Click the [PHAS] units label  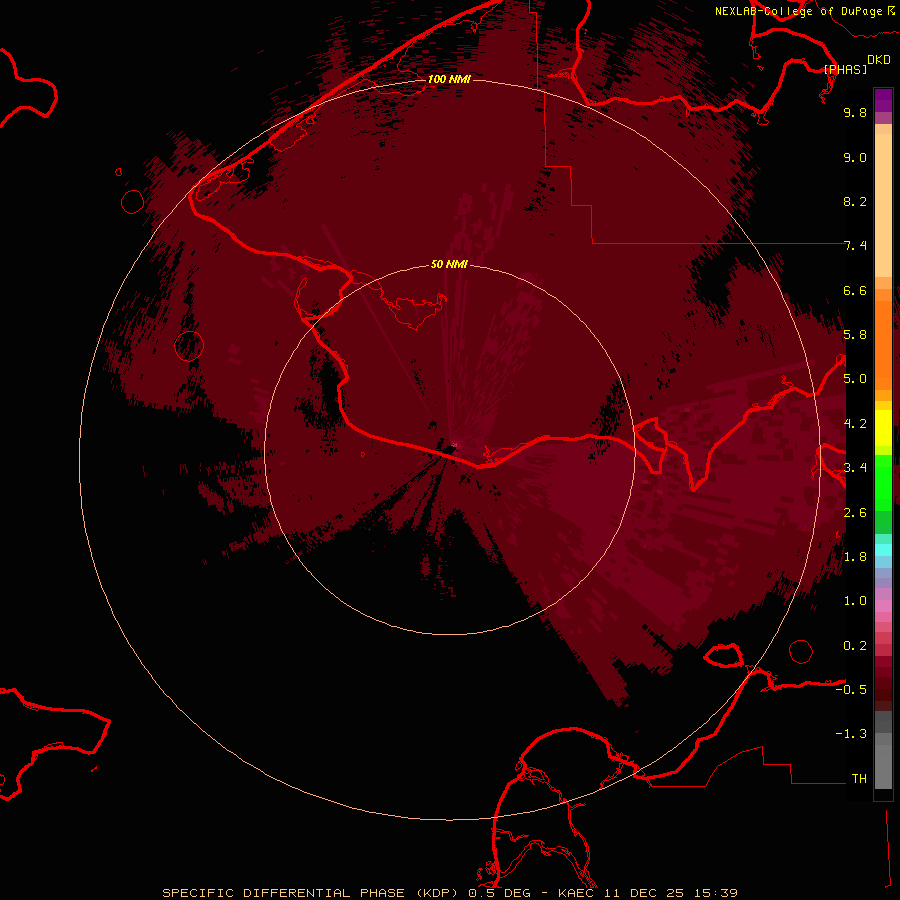coord(845,69)
